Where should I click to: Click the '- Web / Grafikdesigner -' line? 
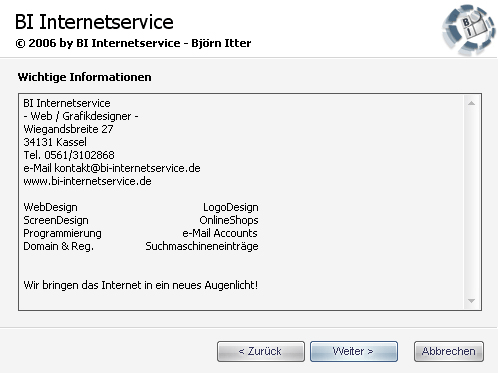point(81,116)
